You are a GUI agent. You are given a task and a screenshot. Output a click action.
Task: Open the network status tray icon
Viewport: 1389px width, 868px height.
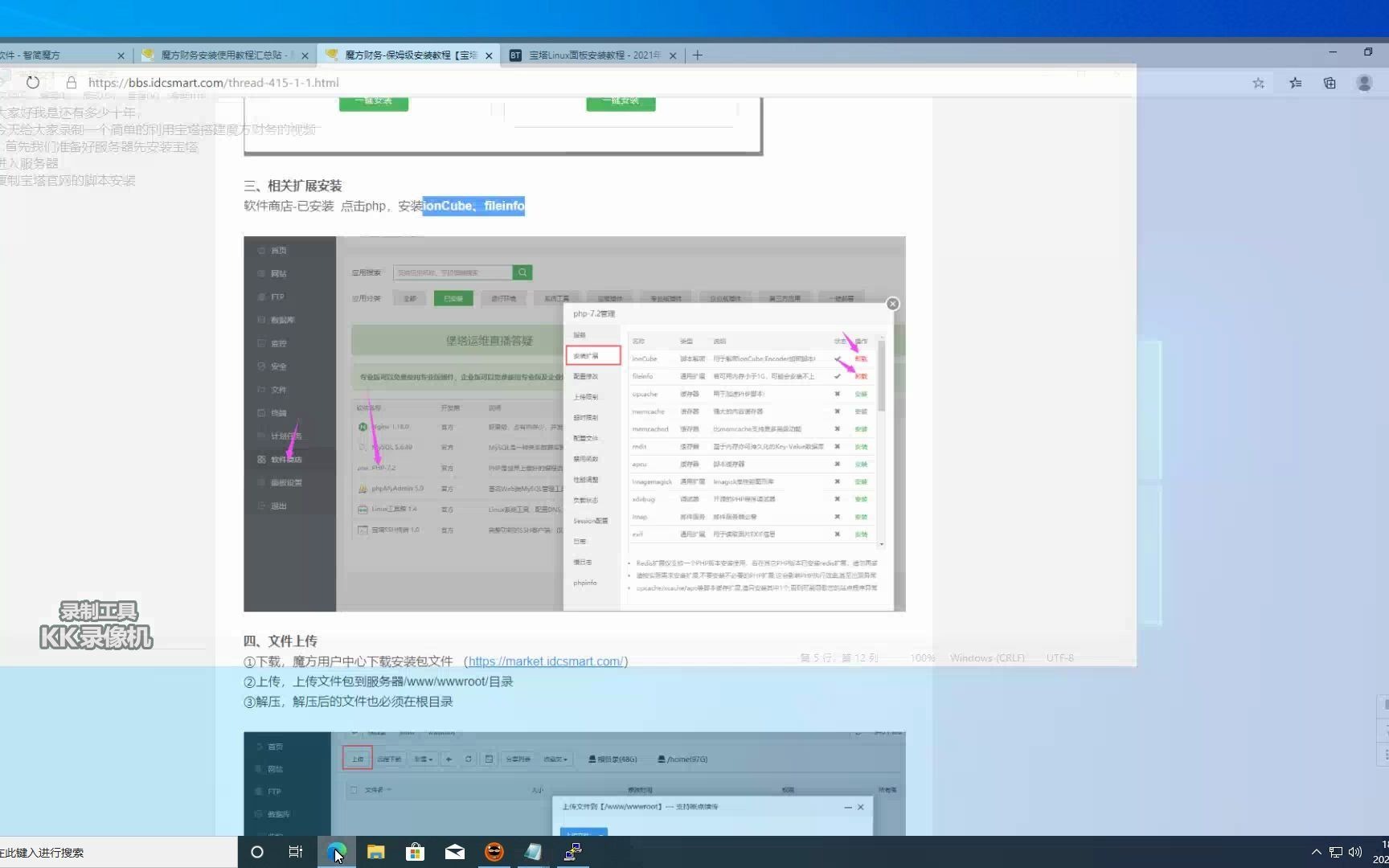click(x=1336, y=852)
